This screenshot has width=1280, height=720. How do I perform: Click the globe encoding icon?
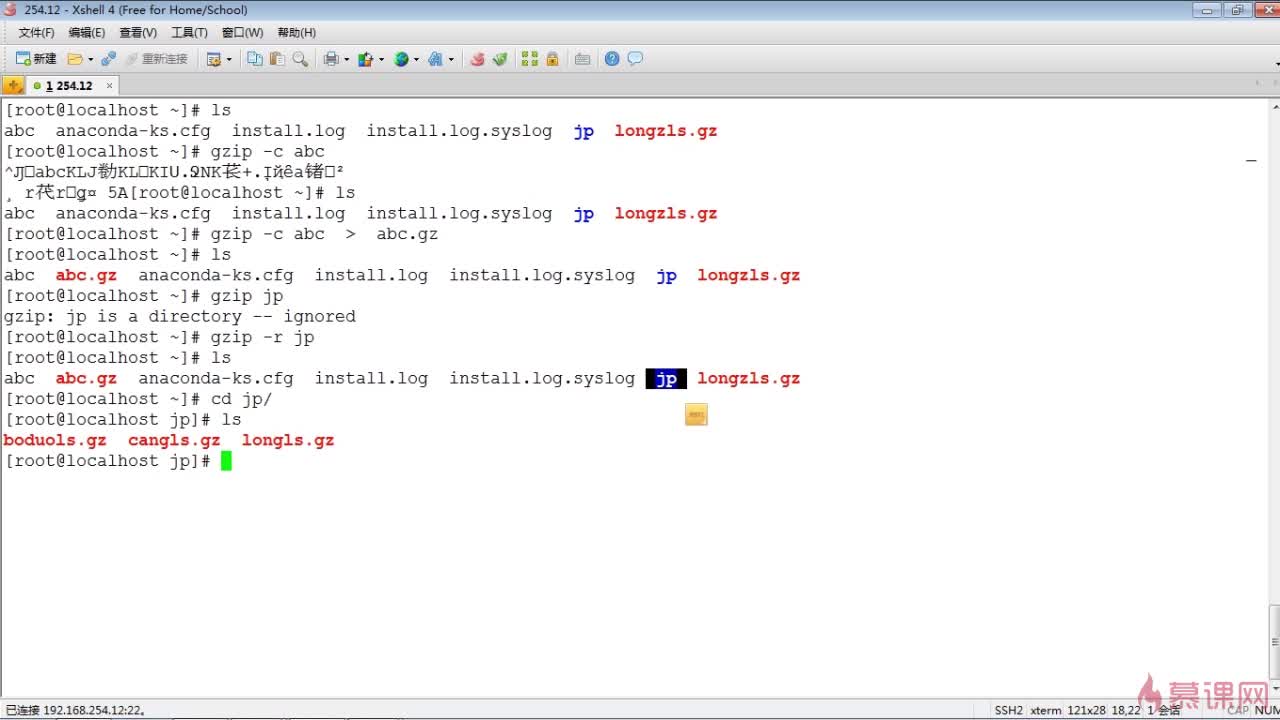pyautogui.click(x=401, y=59)
